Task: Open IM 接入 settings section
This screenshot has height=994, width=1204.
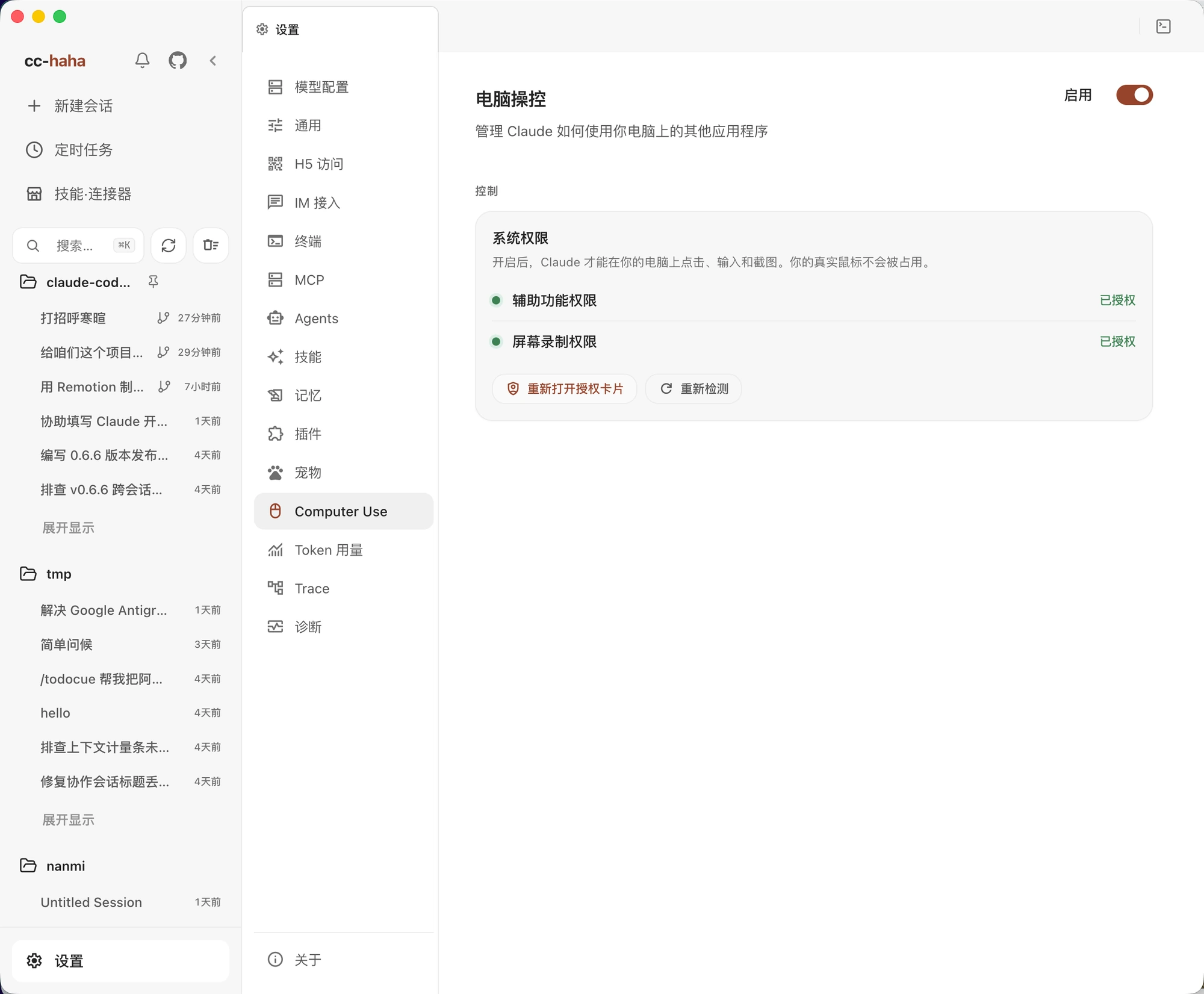Action: [343, 203]
